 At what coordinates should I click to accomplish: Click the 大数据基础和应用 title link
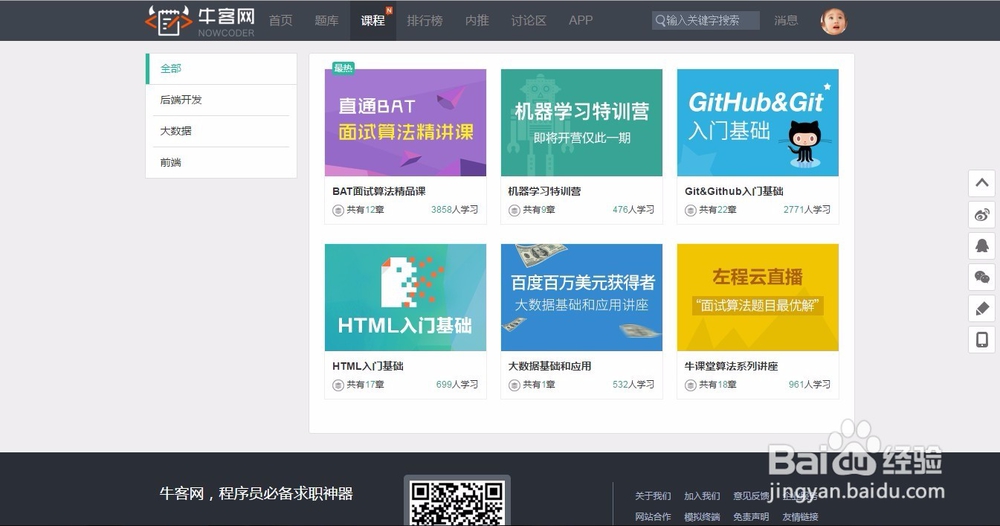pyautogui.click(x=550, y=366)
